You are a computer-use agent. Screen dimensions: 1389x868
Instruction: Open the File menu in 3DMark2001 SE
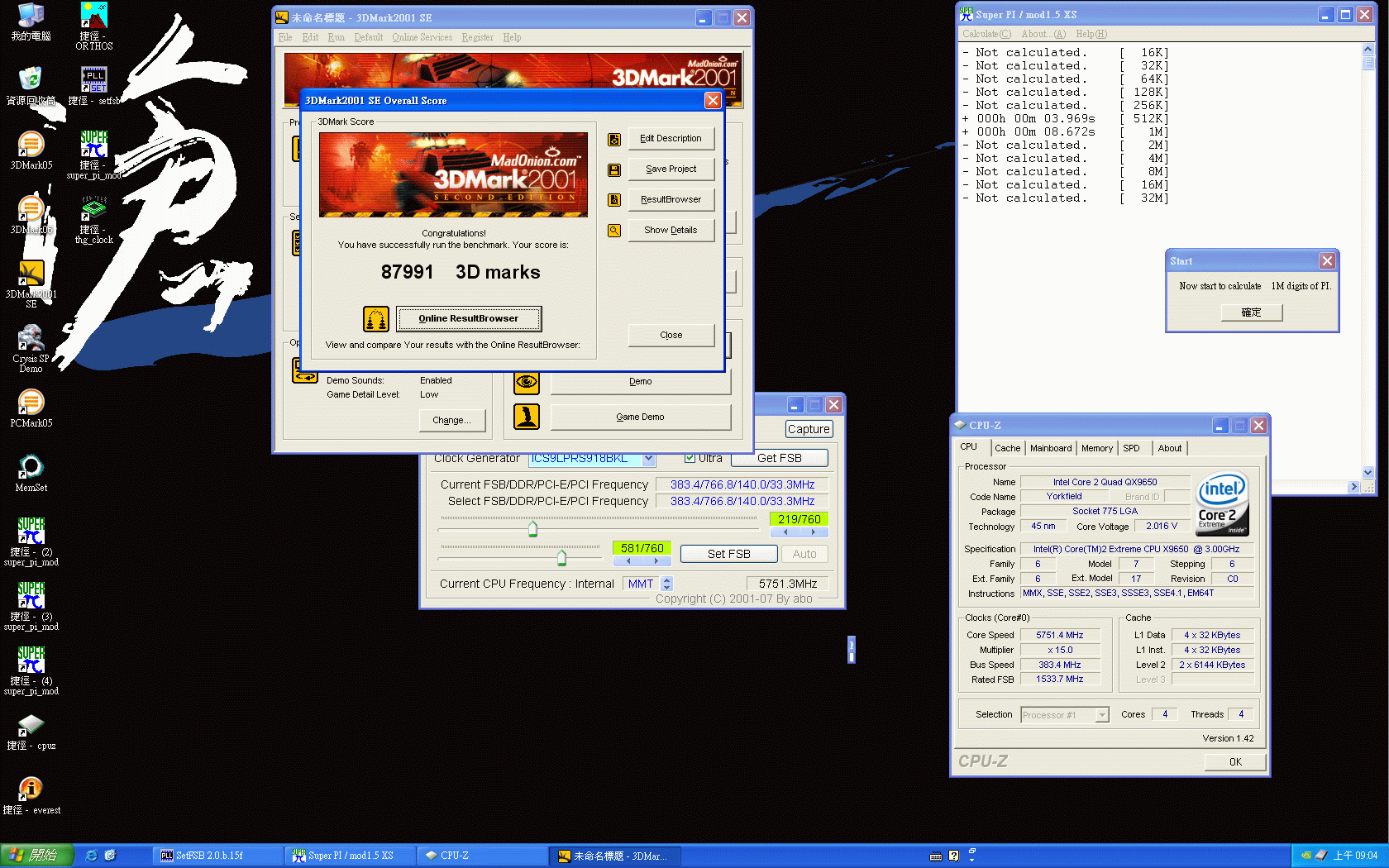[x=285, y=37]
